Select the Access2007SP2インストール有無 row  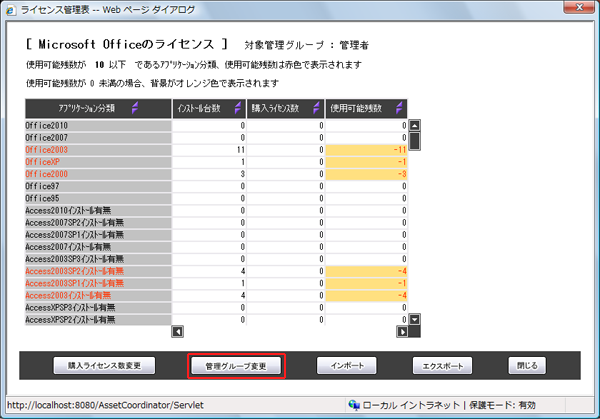point(216,223)
